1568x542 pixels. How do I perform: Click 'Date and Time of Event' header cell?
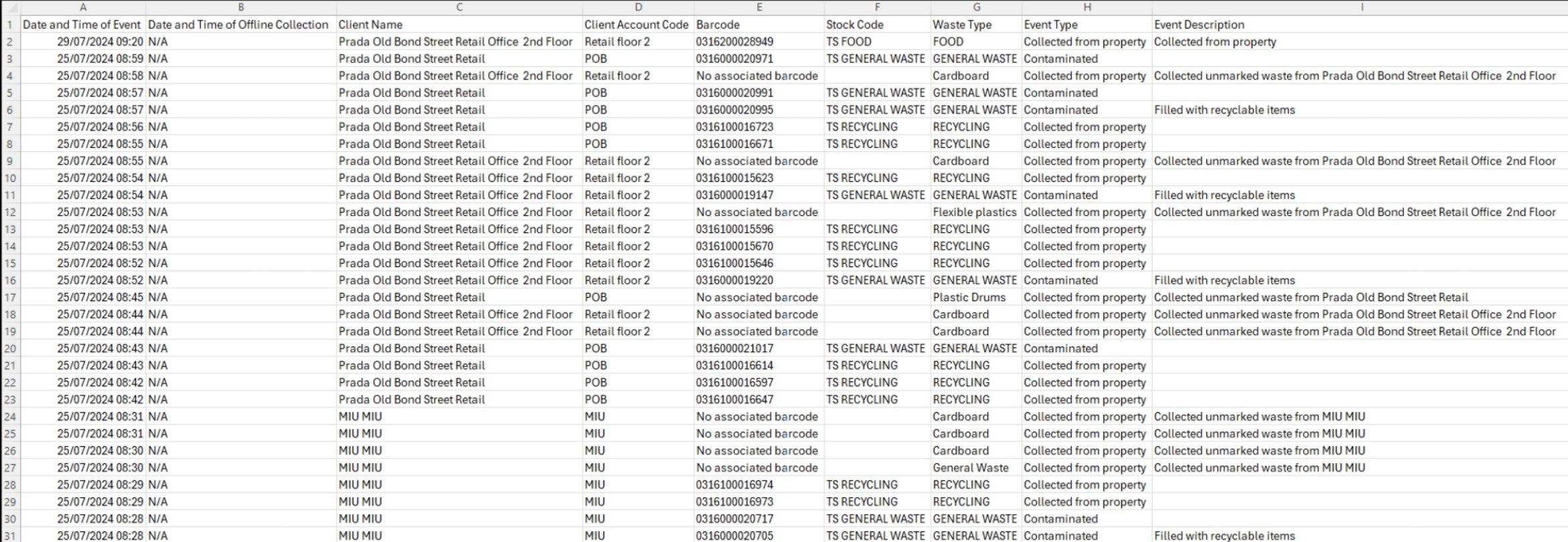pos(82,25)
